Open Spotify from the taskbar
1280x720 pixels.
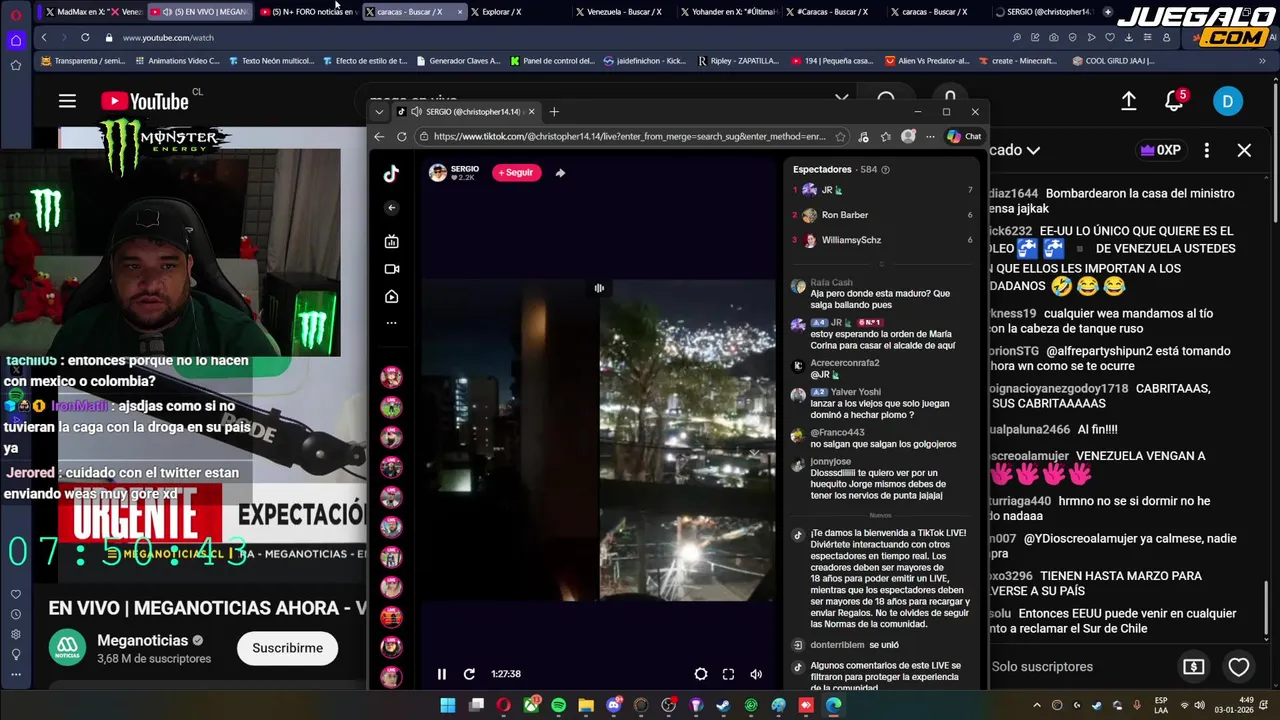(x=558, y=705)
